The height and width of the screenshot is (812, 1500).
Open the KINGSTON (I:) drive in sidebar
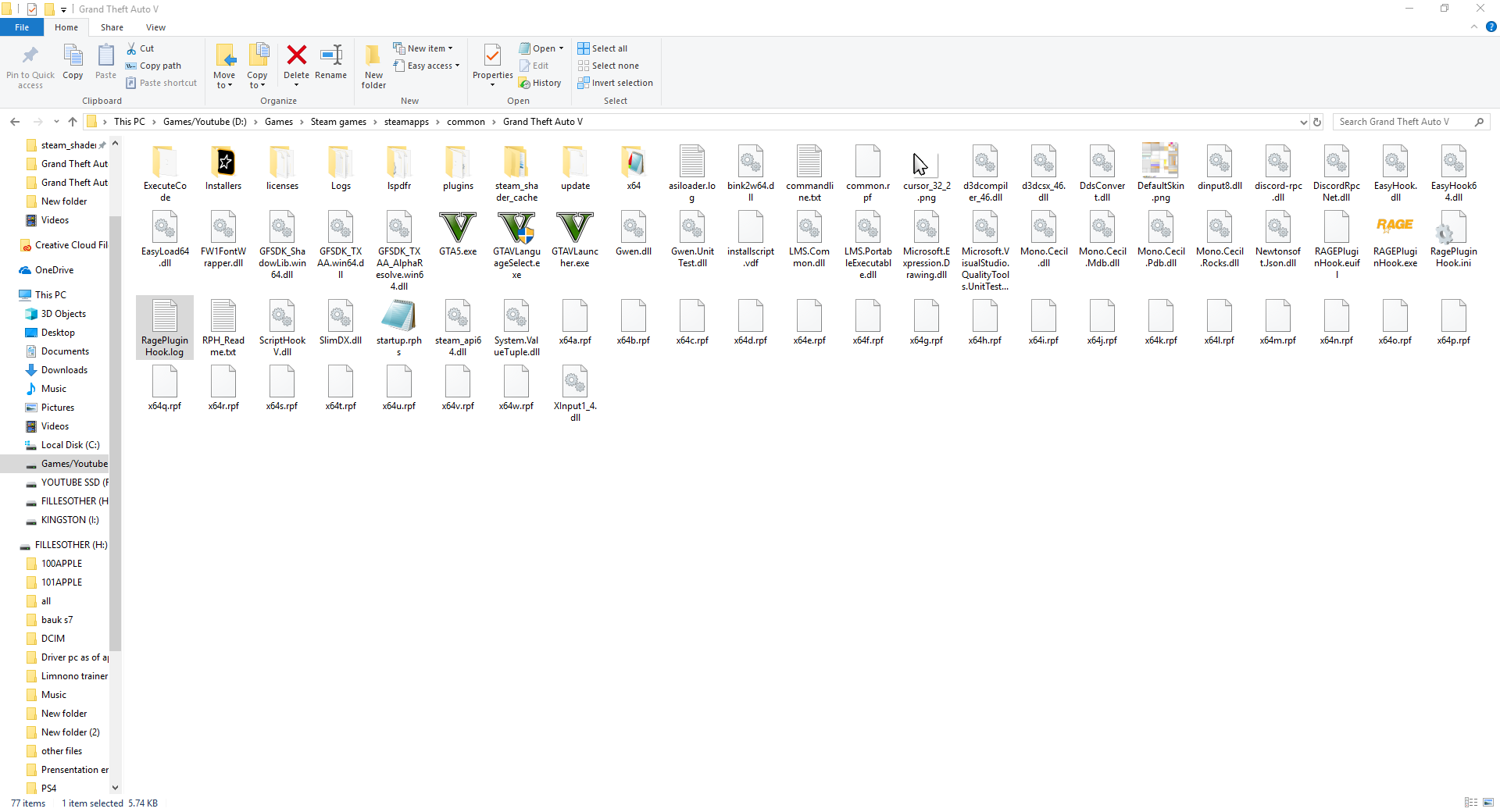tap(70, 520)
